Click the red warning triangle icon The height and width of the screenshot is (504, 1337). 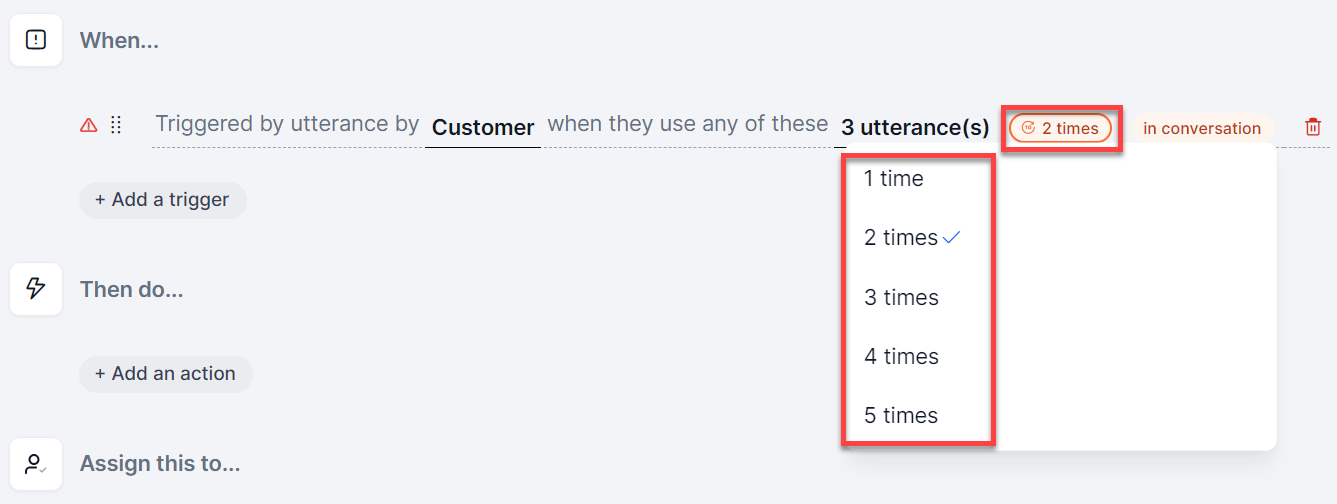pyautogui.click(x=88, y=125)
